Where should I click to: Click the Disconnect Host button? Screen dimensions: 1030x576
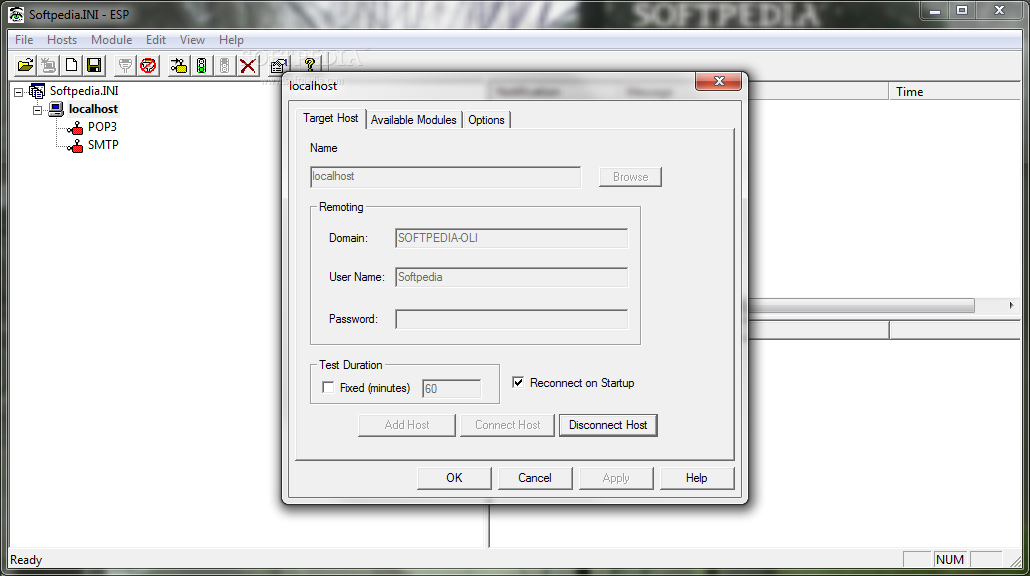coord(608,425)
